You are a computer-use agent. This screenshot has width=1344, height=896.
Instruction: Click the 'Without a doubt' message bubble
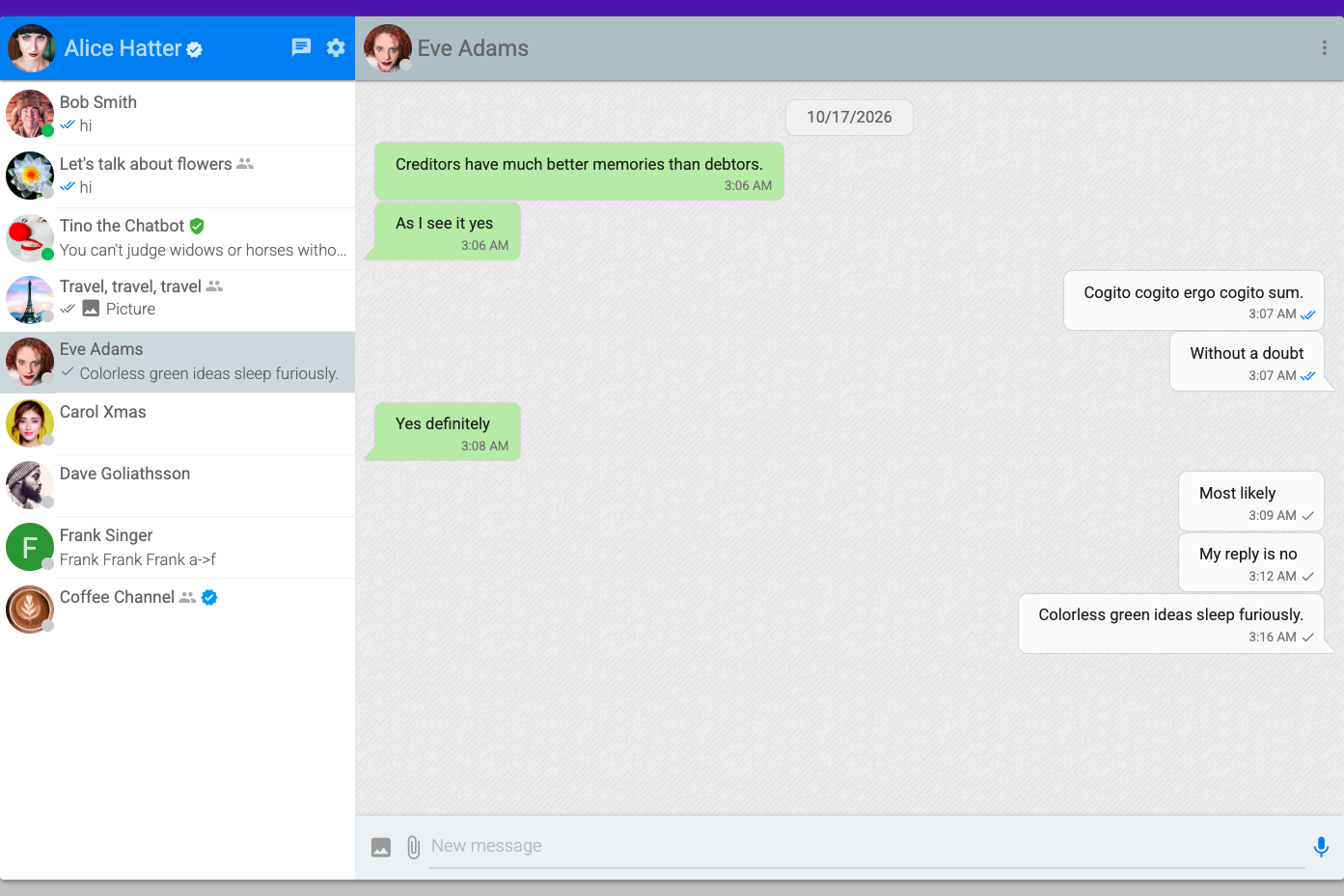(x=1247, y=362)
